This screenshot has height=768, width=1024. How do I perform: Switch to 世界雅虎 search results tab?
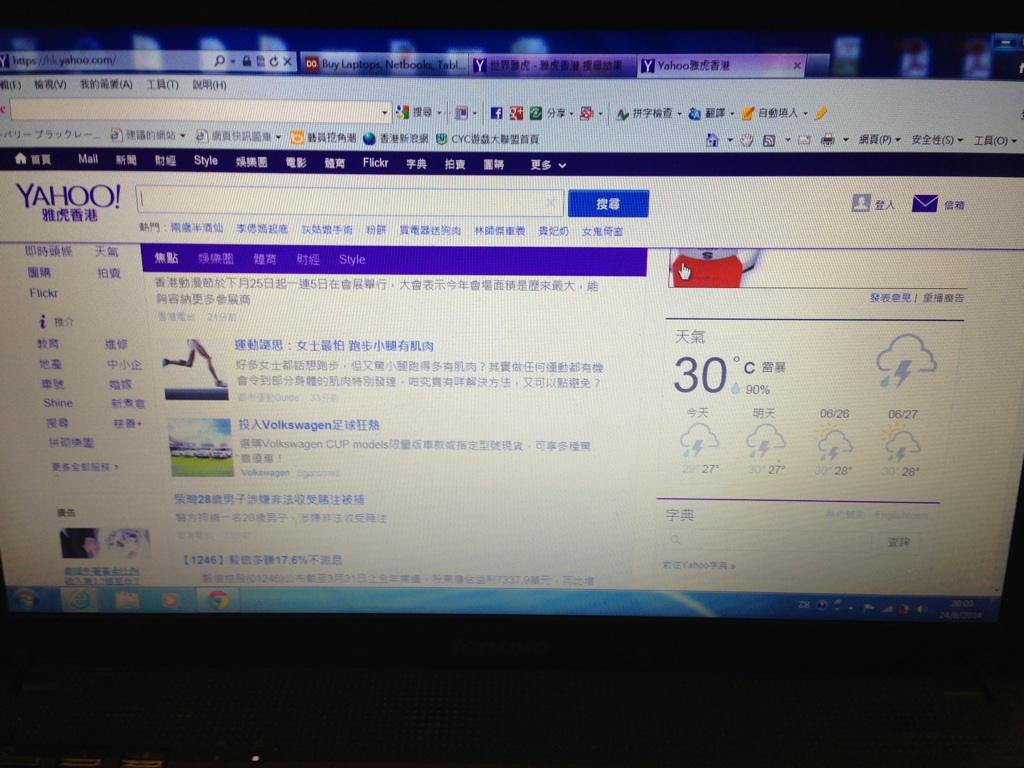[552, 65]
